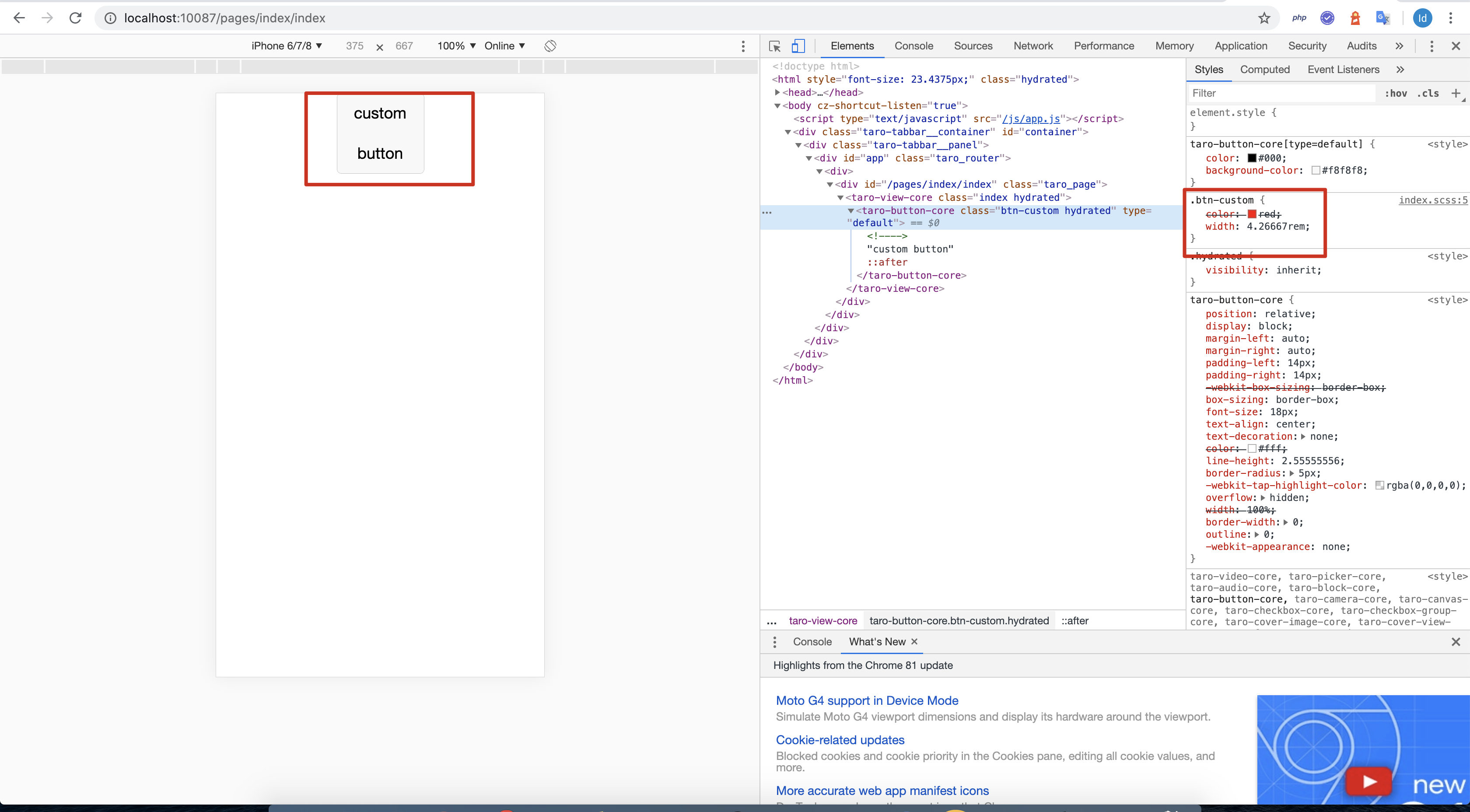
Task: Open the Computed styles tab
Action: coord(1264,70)
